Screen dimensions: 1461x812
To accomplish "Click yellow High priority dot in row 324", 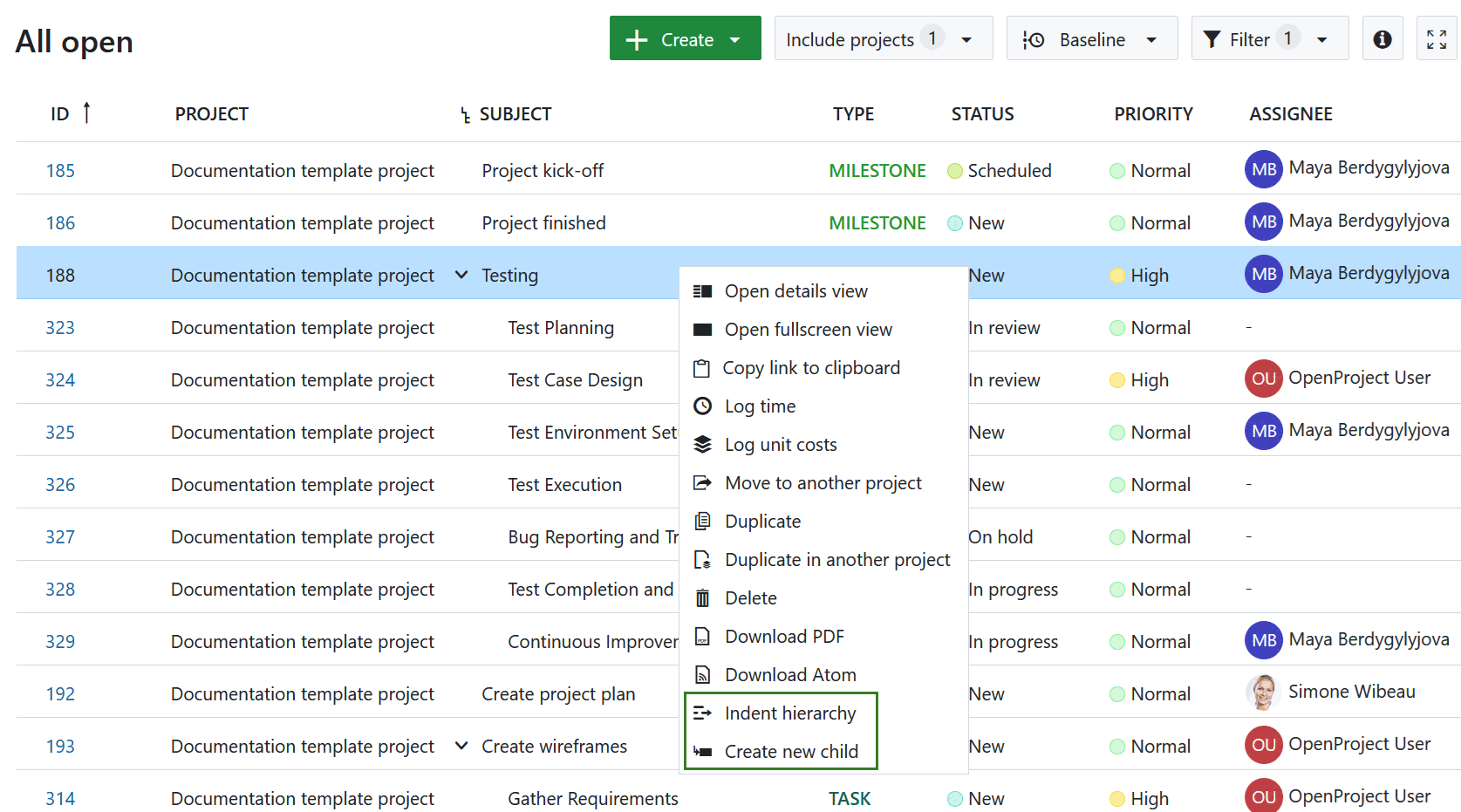I will pyautogui.click(x=1116, y=380).
